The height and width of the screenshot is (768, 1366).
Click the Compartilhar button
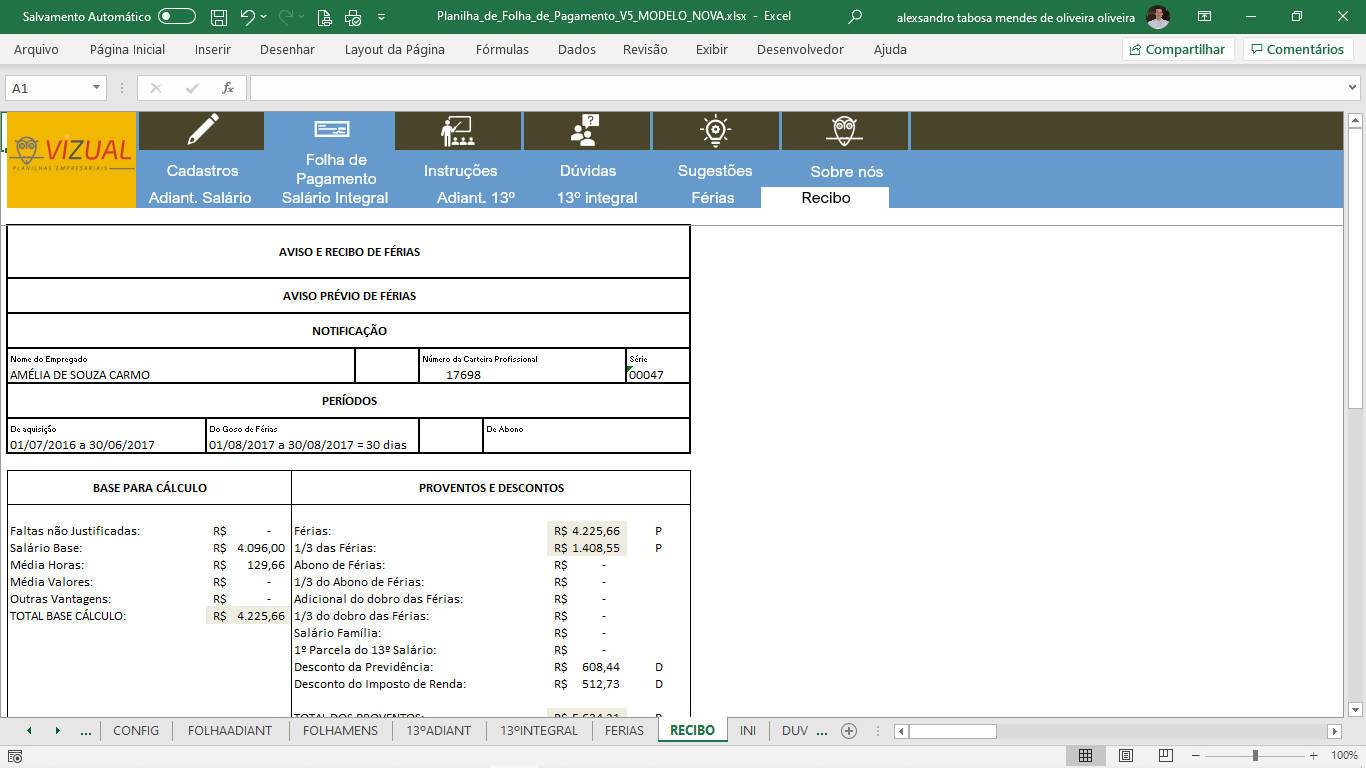point(1177,49)
